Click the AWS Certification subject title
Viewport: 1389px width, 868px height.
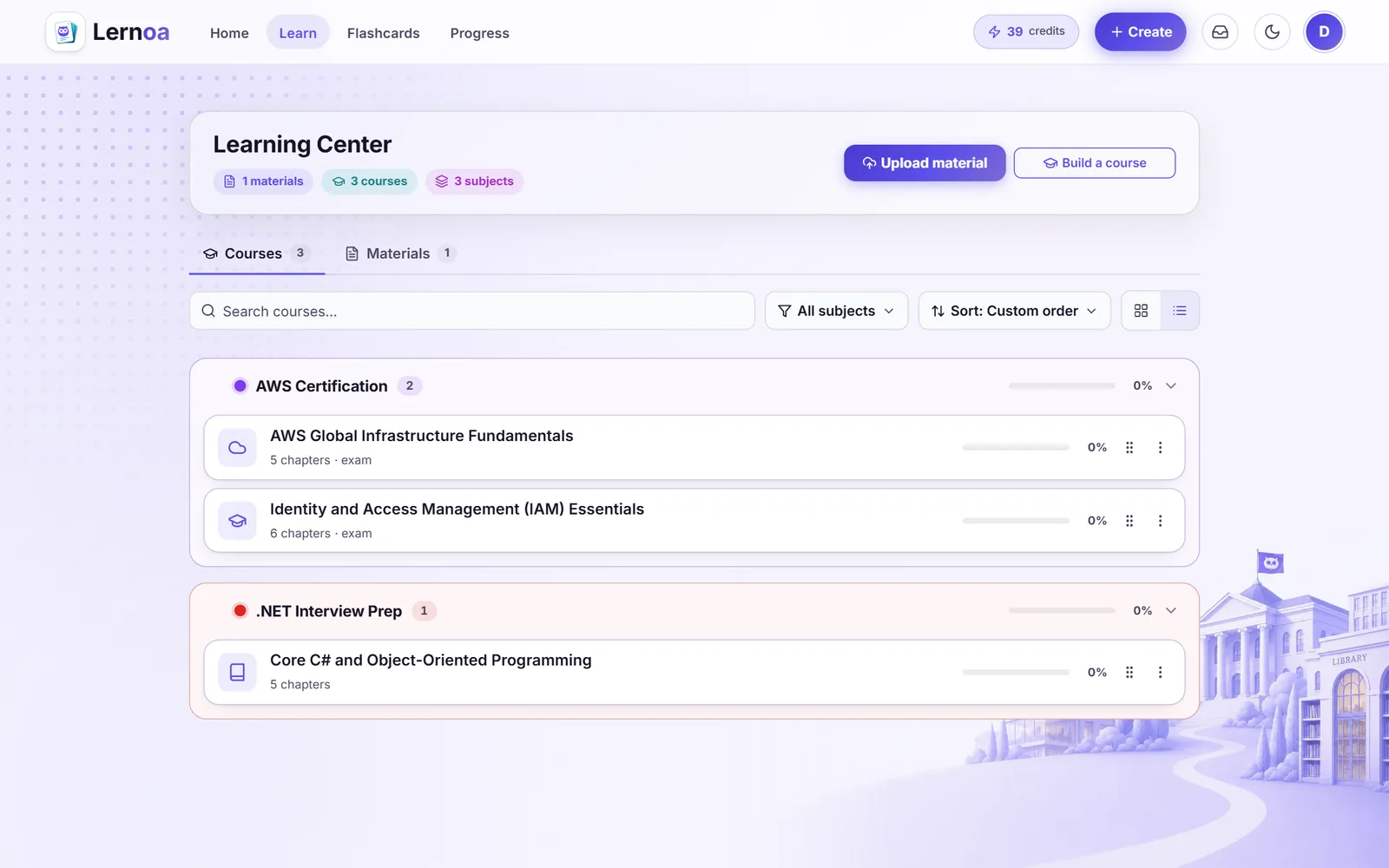pyautogui.click(x=321, y=386)
